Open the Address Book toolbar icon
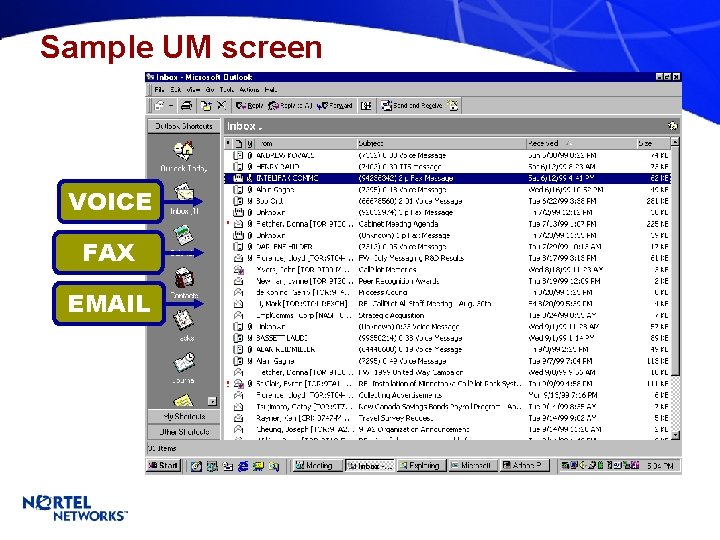The width and height of the screenshot is (720, 540). pos(366,106)
